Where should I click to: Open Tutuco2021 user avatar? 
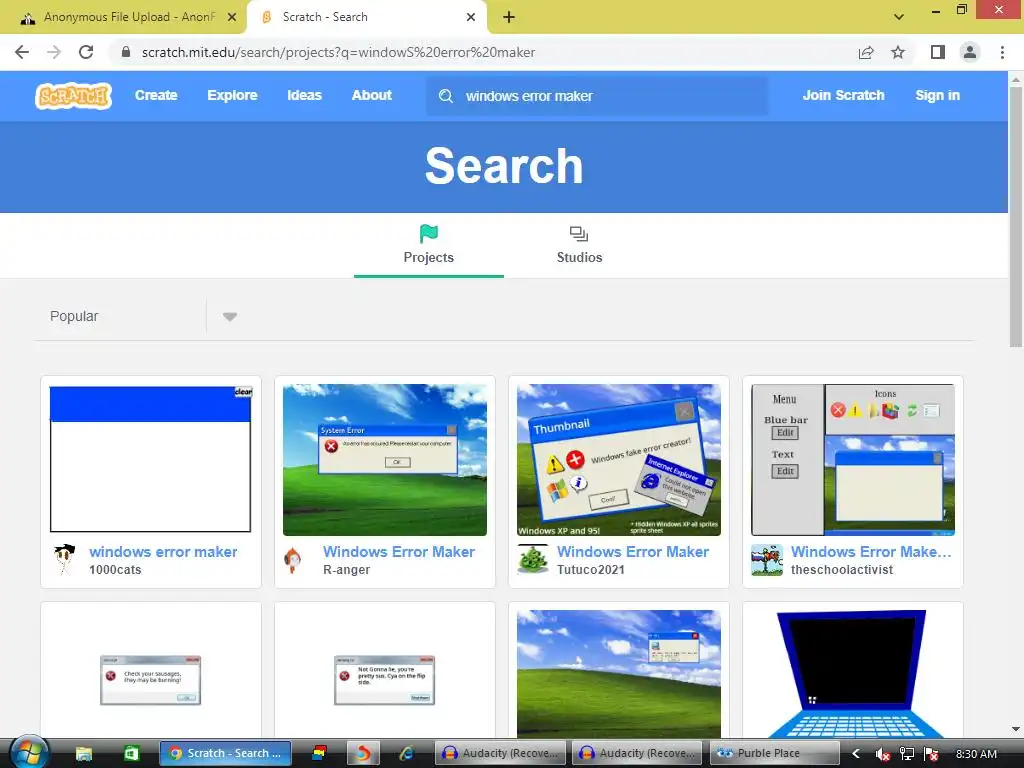coord(533,560)
